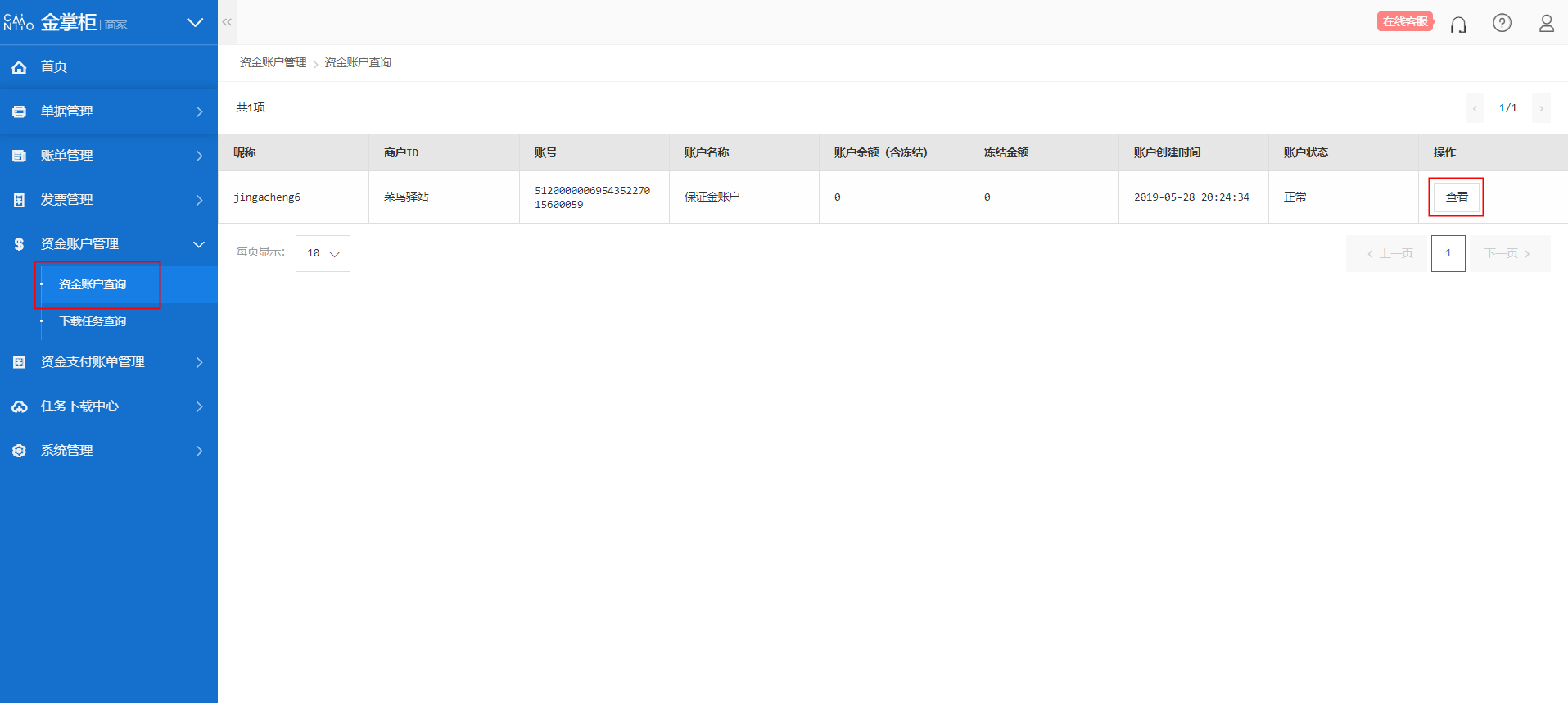Open the 系统管理 menu item
The image size is (1568, 703).
pyautogui.click(x=109, y=451)
